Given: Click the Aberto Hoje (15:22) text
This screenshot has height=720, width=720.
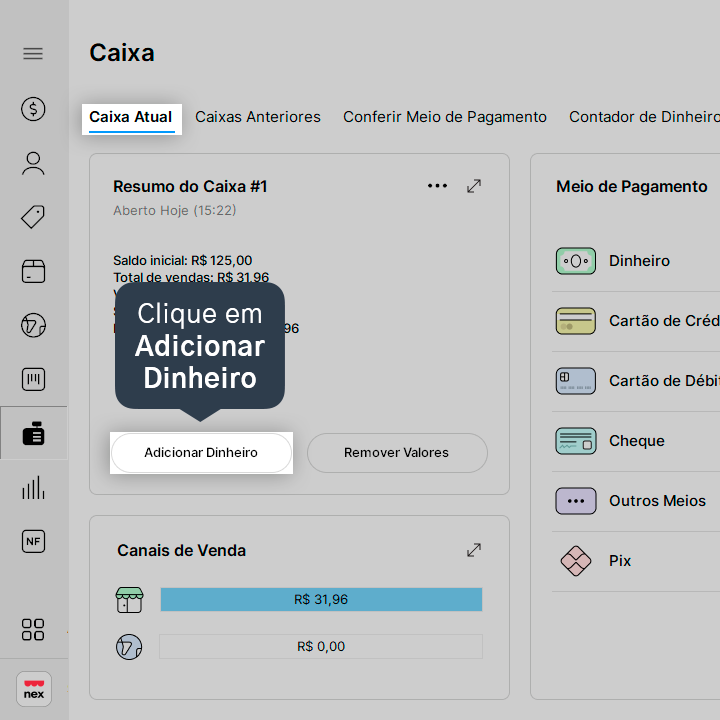Looking at the screenshot, I should click(x=174, y=210).
